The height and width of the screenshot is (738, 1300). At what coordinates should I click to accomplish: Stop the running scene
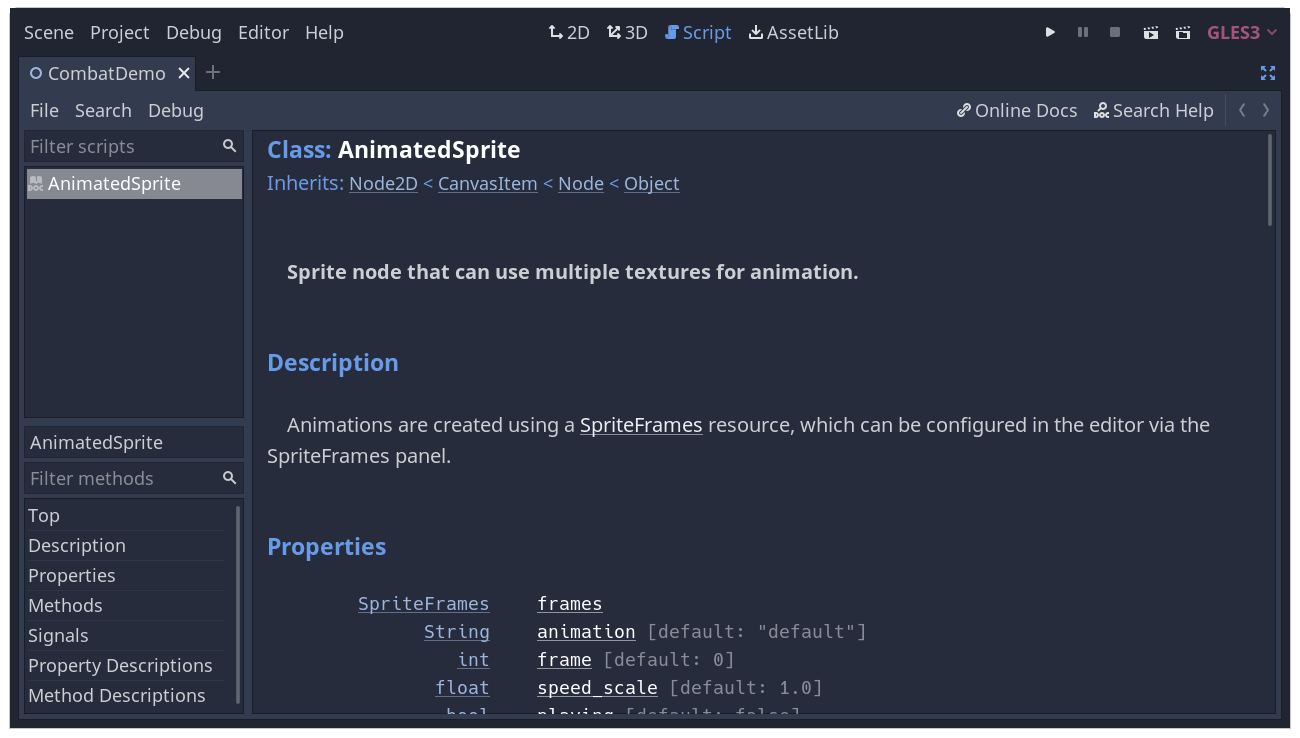coord(1114,32)
